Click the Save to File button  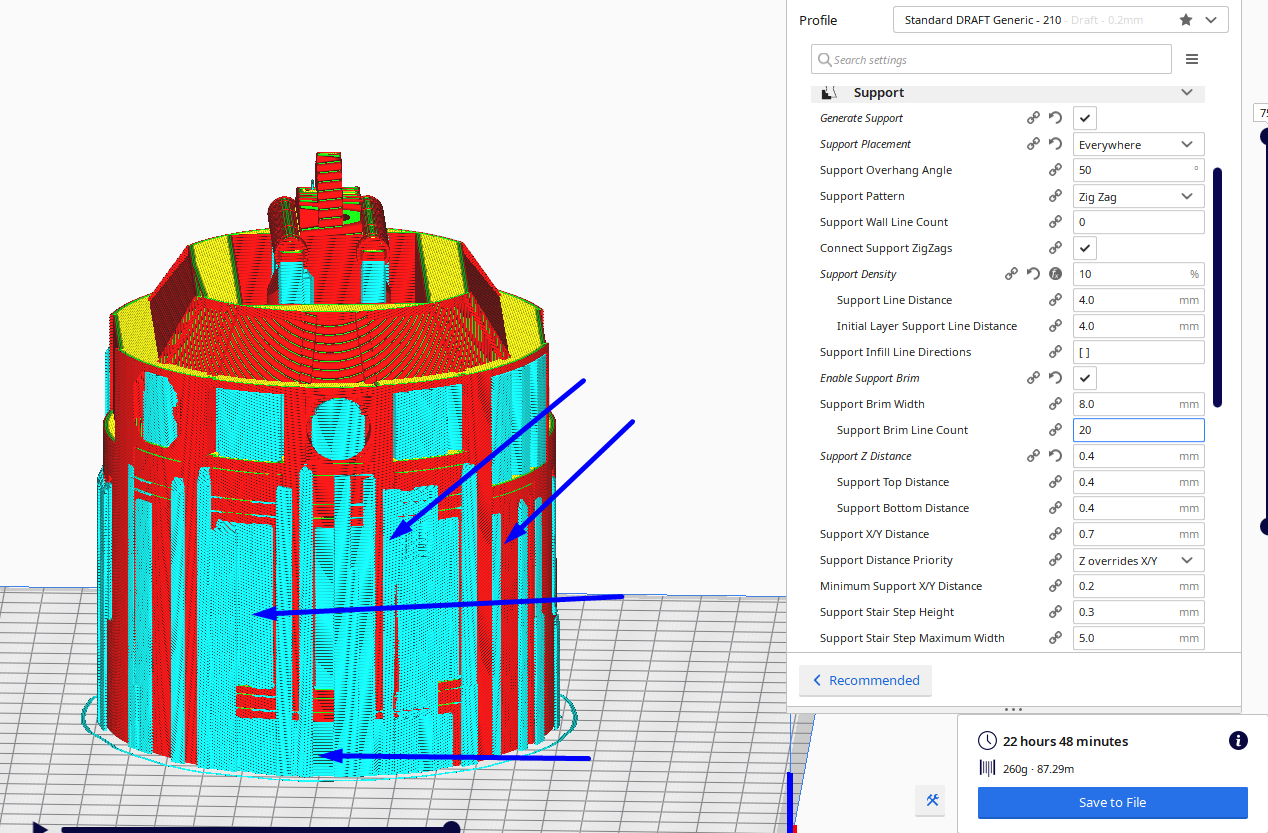1112,802
